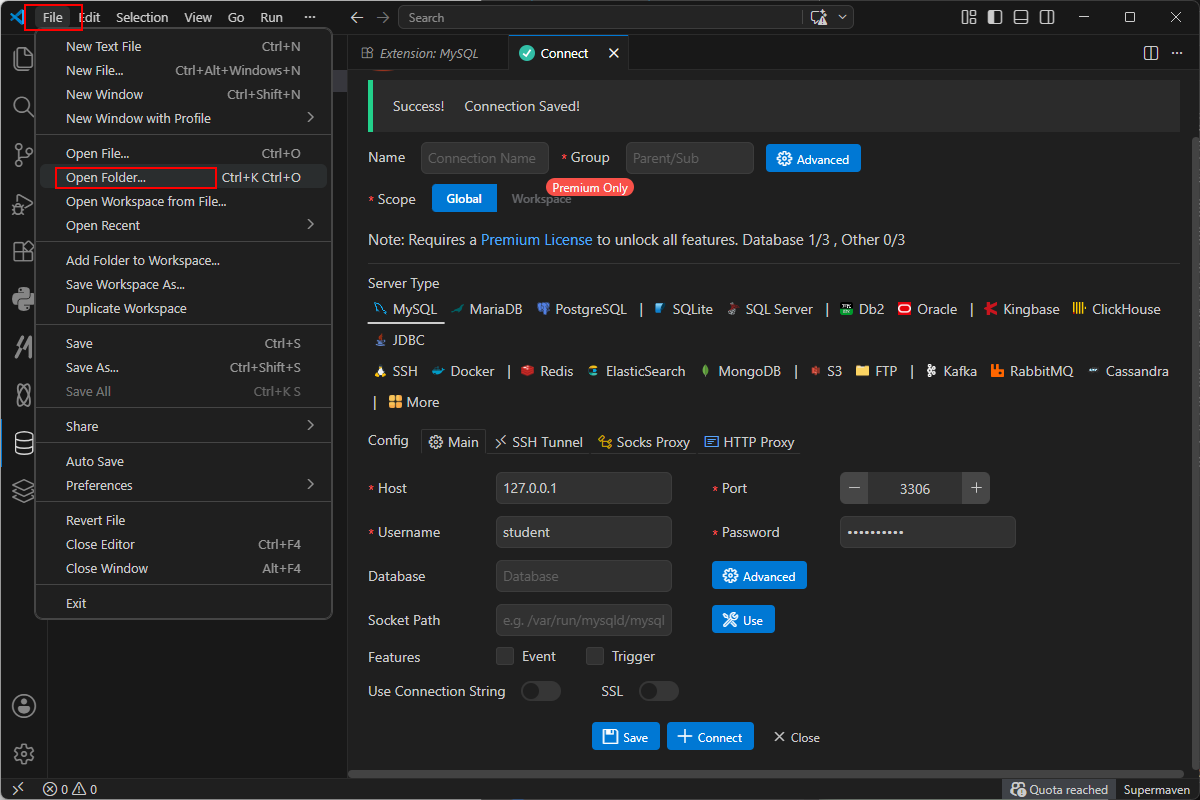The height and width of the screenshot is (800, 1200).
Task: Expand the Preferences submenu
Action: [184, 485]
